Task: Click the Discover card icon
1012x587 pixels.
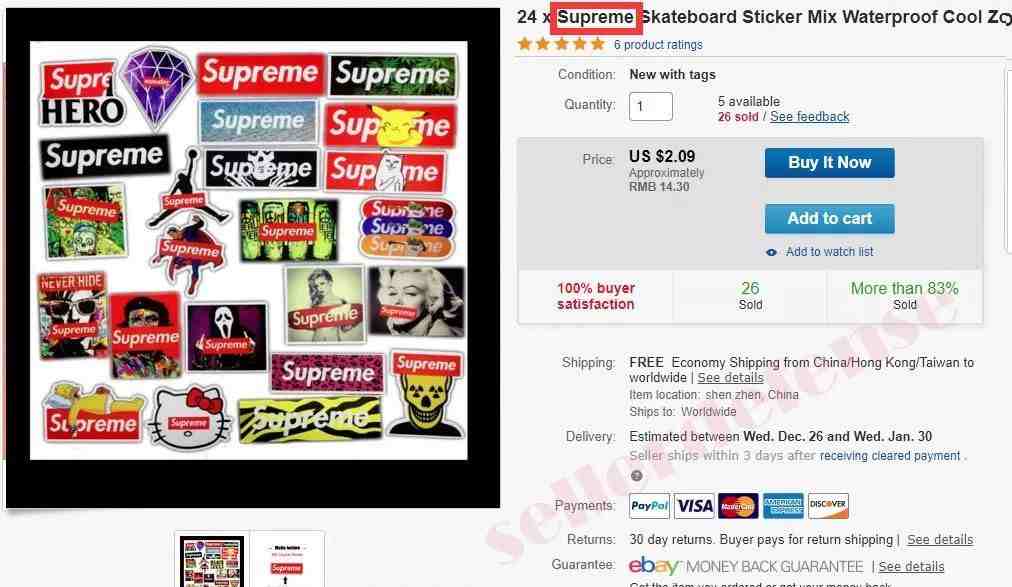Action: 828,506
